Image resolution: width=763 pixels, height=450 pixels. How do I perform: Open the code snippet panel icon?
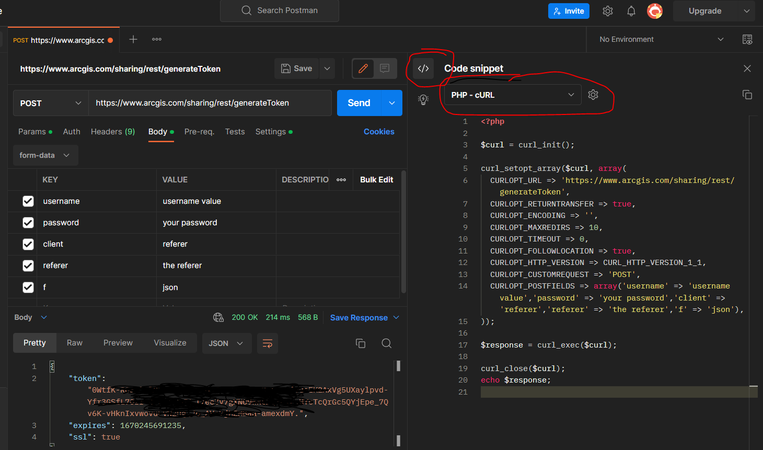coord(423,69)
